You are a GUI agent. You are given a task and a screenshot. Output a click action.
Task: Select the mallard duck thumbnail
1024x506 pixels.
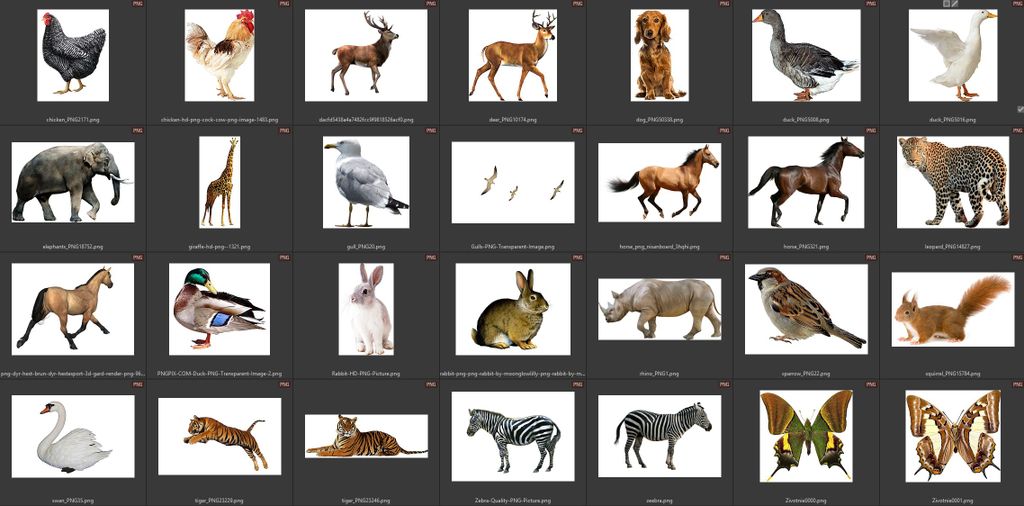(x=219, y=309)
